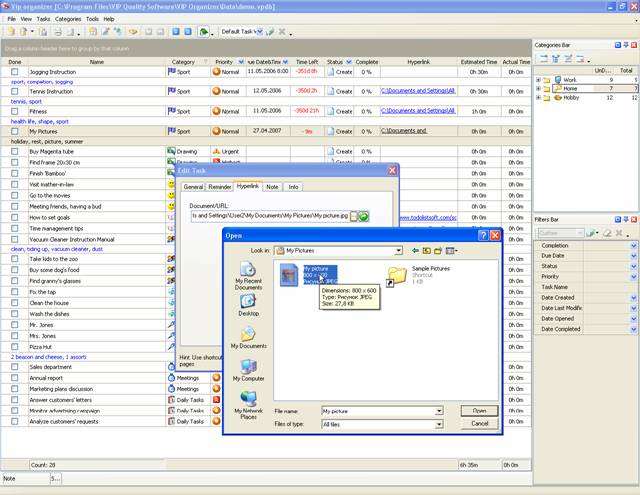The width and height of the screenshot is (640, 495).
Task: Check Done box for Jogging Instruction
Action: pyautogui.click(x=15, y=72)
